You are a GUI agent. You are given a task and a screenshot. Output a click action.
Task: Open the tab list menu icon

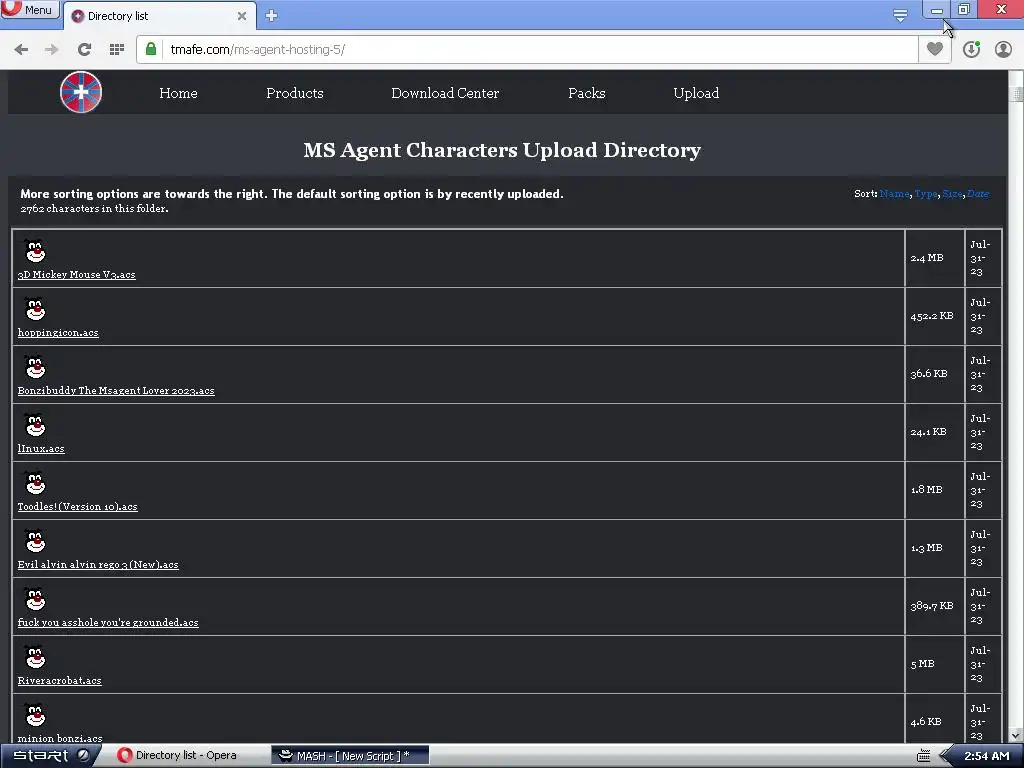pyautogui.click(x=900, y=15)
